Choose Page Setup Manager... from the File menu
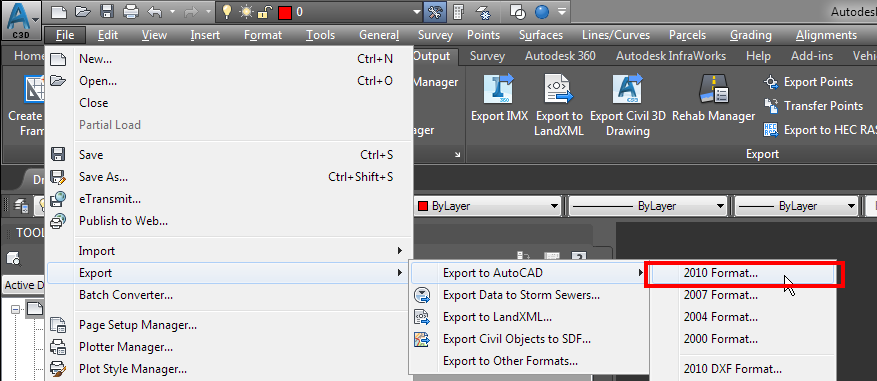 pos(229,324)
